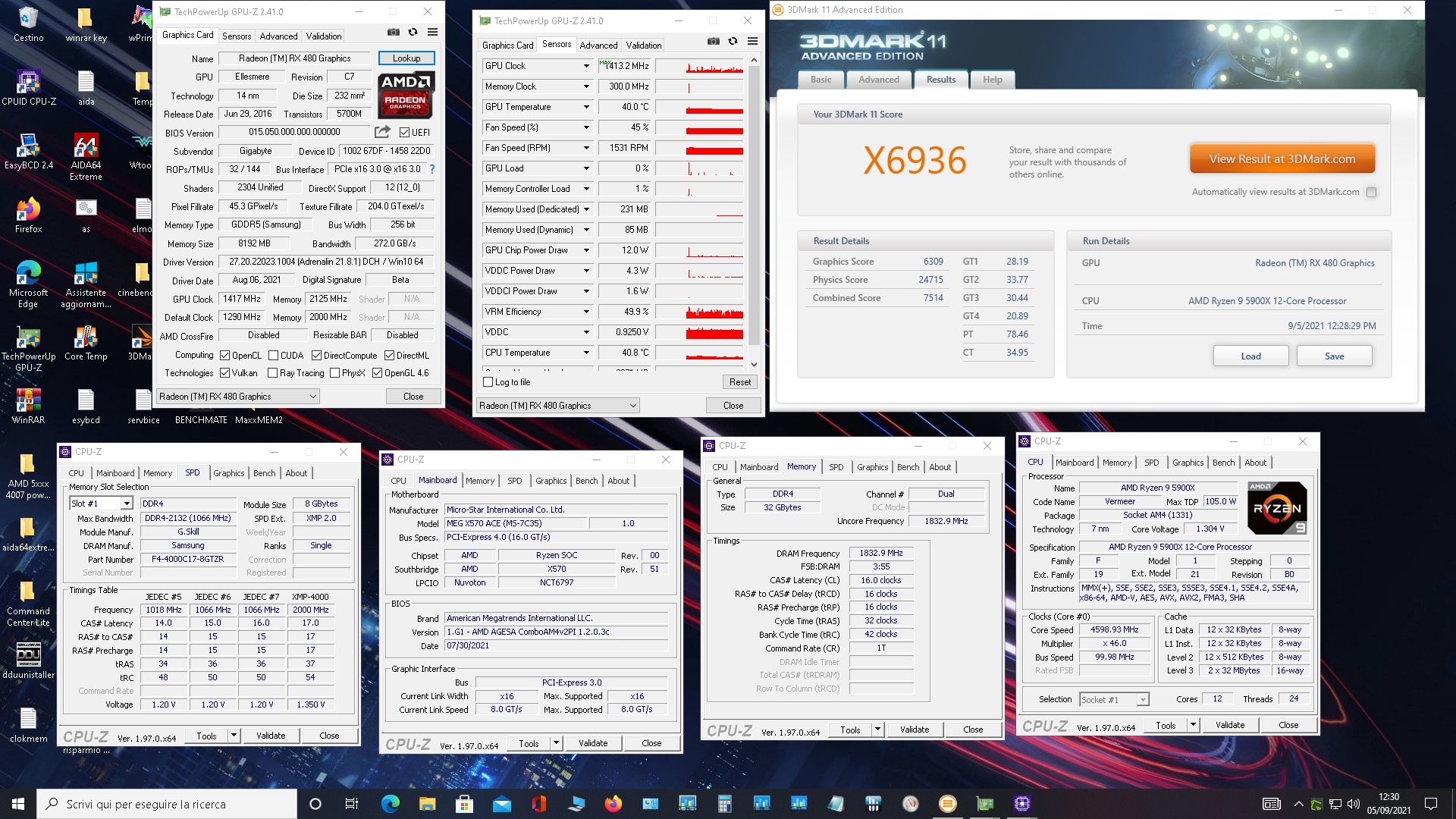Toggle the Vulkan checkbox
The height and width of the screenshot is (819, 1456).
click(224, 373)
